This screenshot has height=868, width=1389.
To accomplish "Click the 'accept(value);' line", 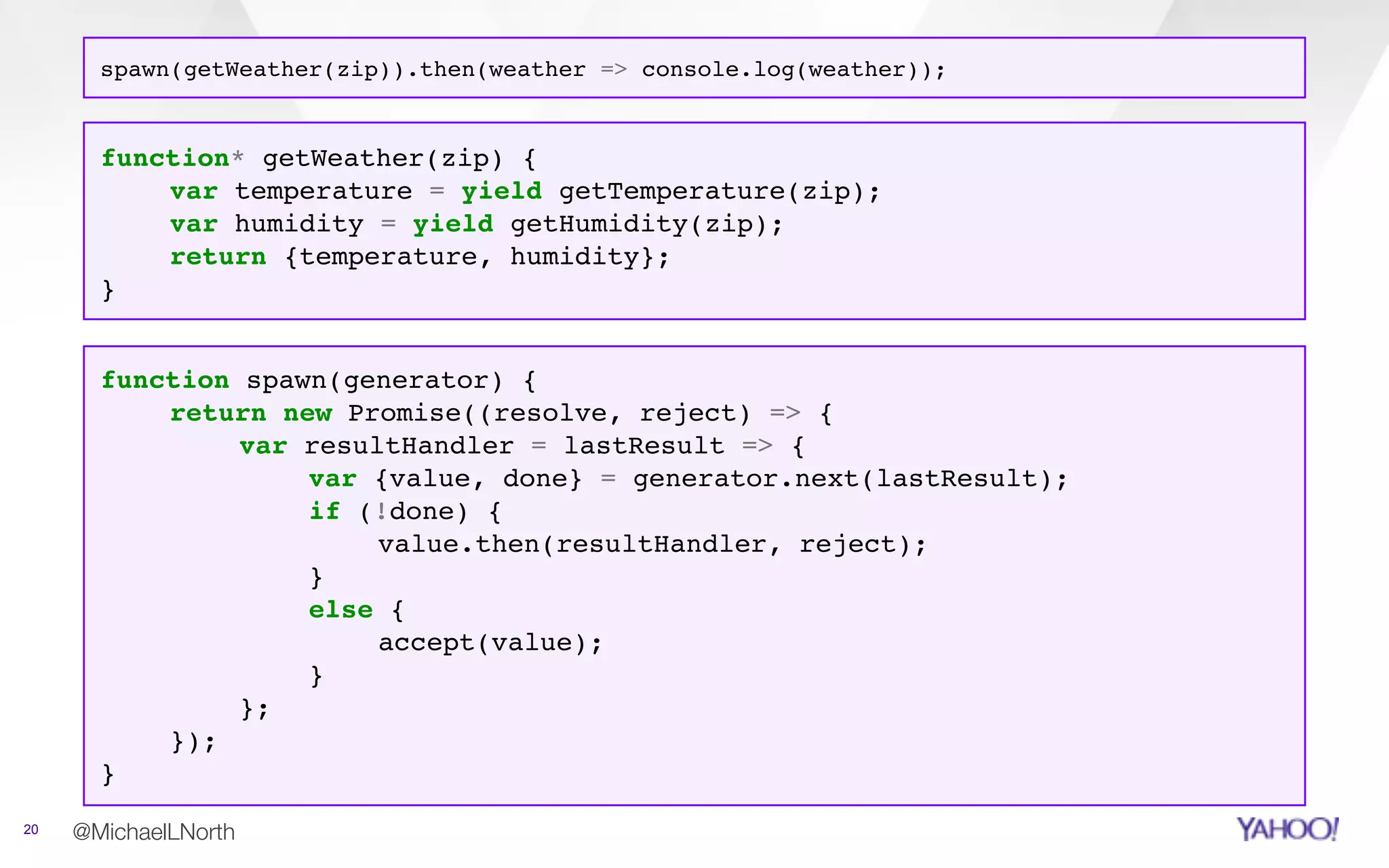I will click(x=490, y=643).
